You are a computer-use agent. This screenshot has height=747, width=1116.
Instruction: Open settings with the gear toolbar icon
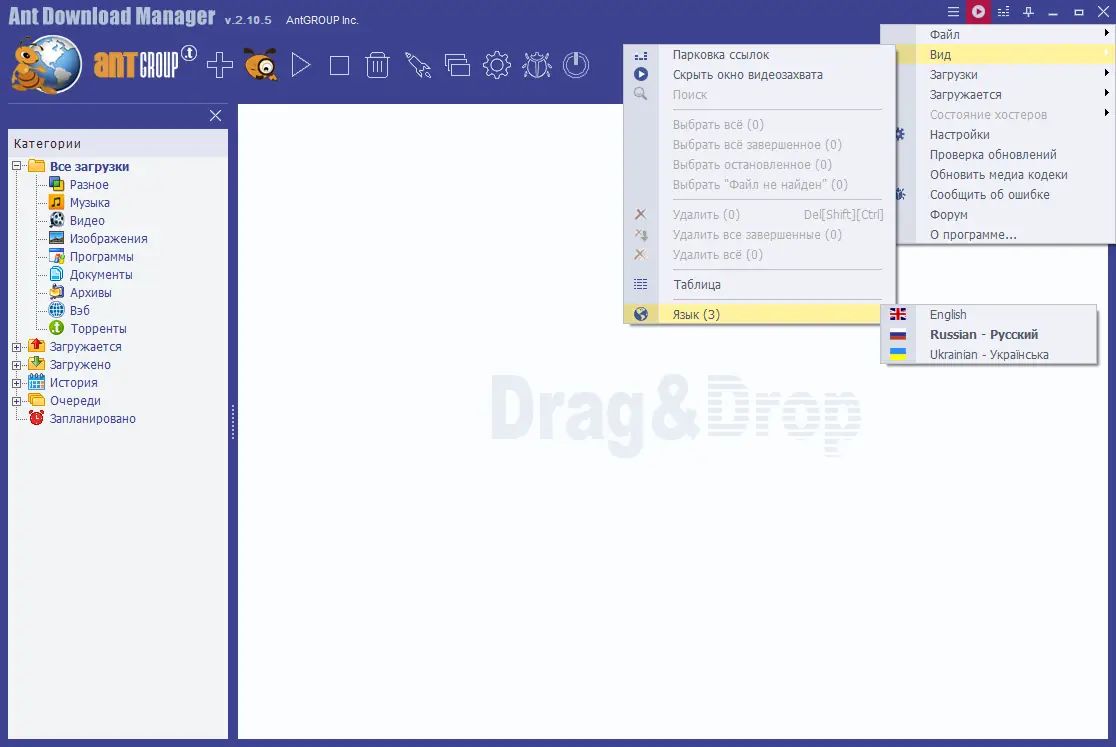(x=497, y=64)
